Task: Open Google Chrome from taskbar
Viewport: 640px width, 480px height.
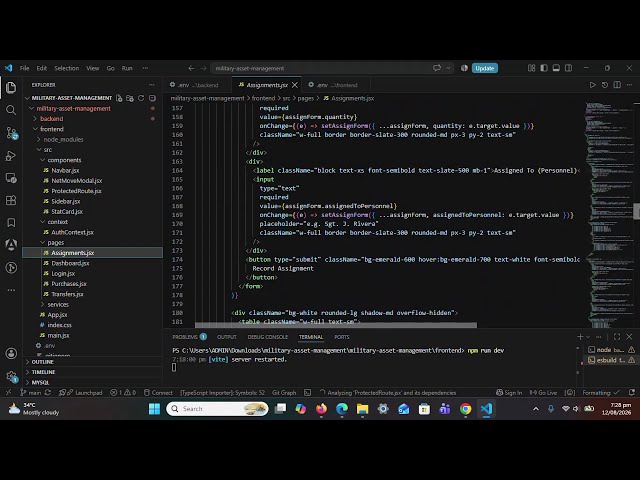Action: [x=465, y=409]
